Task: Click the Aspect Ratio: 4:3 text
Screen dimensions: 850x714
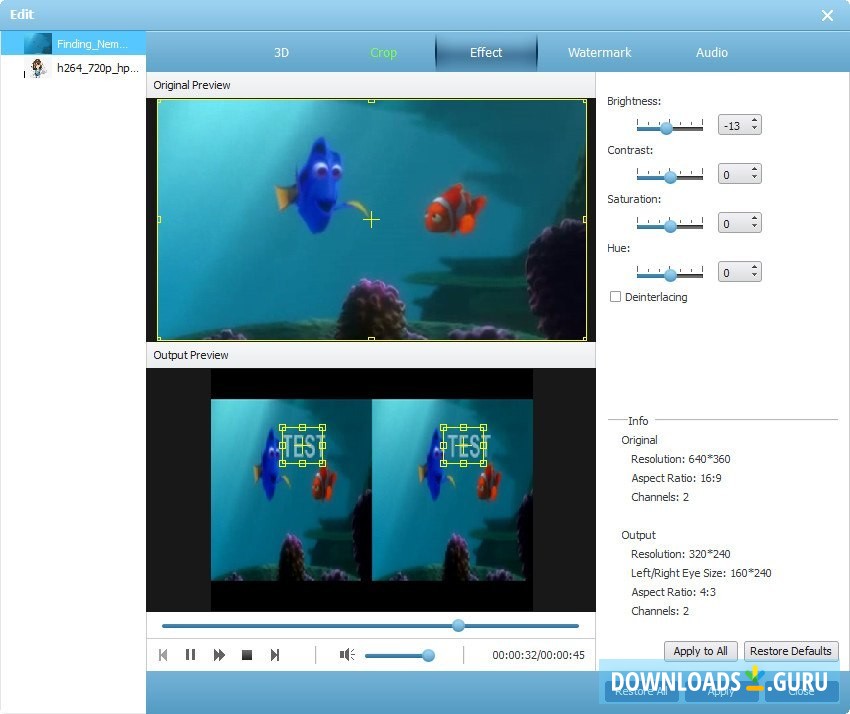Action: tap(673, 592)
